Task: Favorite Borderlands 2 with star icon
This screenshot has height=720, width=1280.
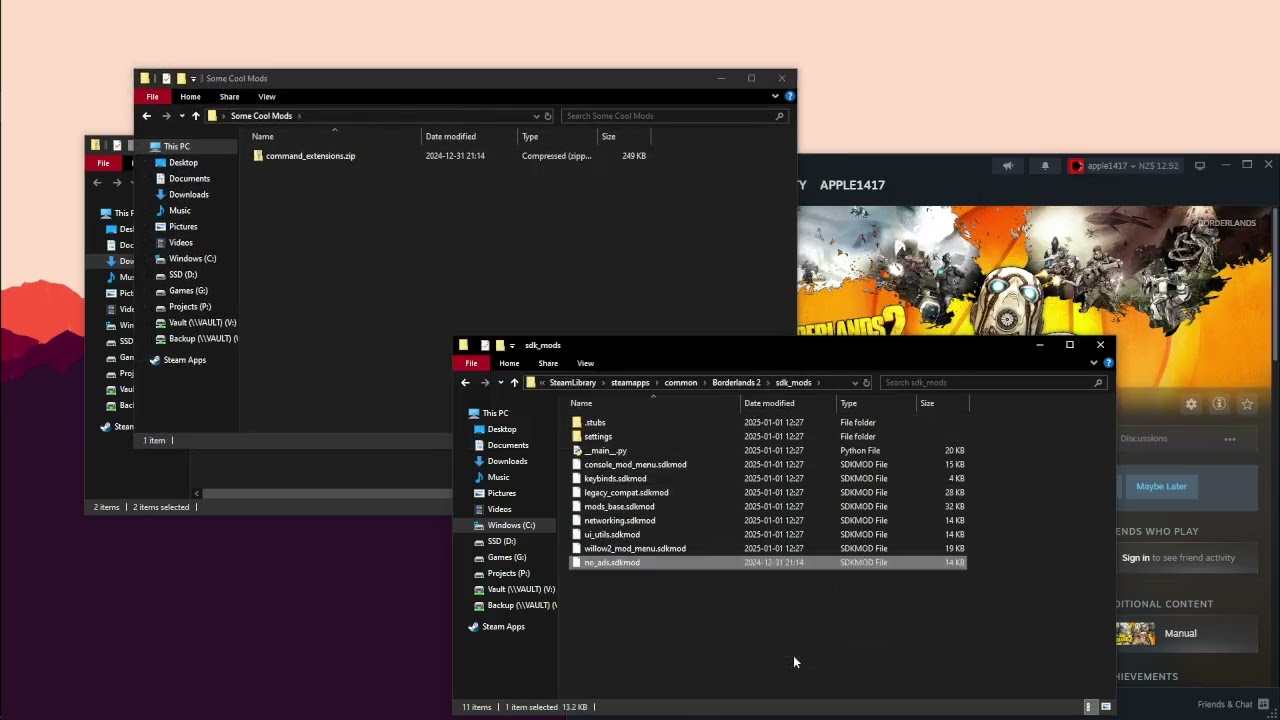Action: (1247, 404)
